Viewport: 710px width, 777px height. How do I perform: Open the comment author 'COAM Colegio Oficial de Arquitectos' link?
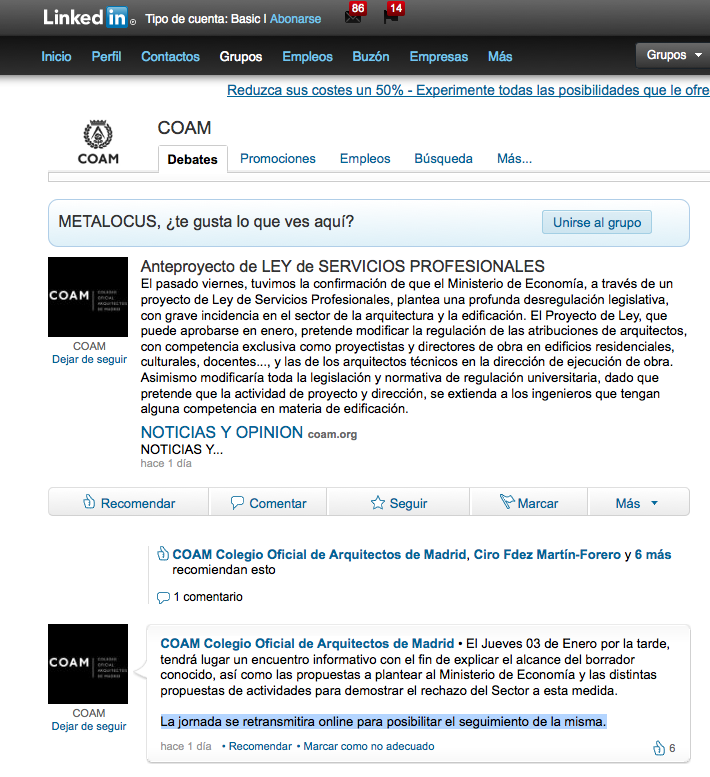(x=307, y=644)
